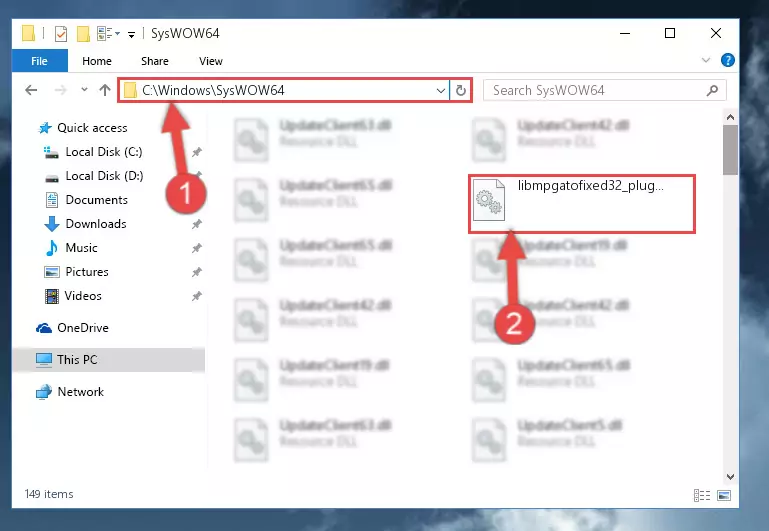This screenshot has height=531, width=769.
Task: Expand the address bar history dropdown
Action: coord(440,91)
